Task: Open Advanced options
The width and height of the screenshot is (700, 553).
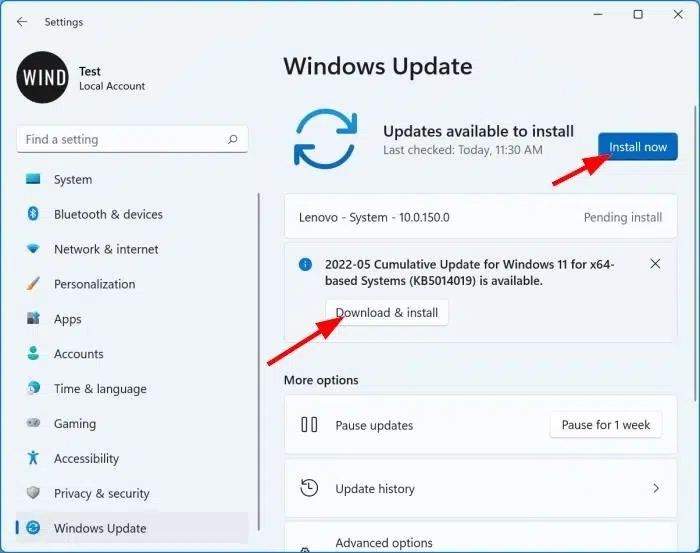Action: (x=480, y=537)
